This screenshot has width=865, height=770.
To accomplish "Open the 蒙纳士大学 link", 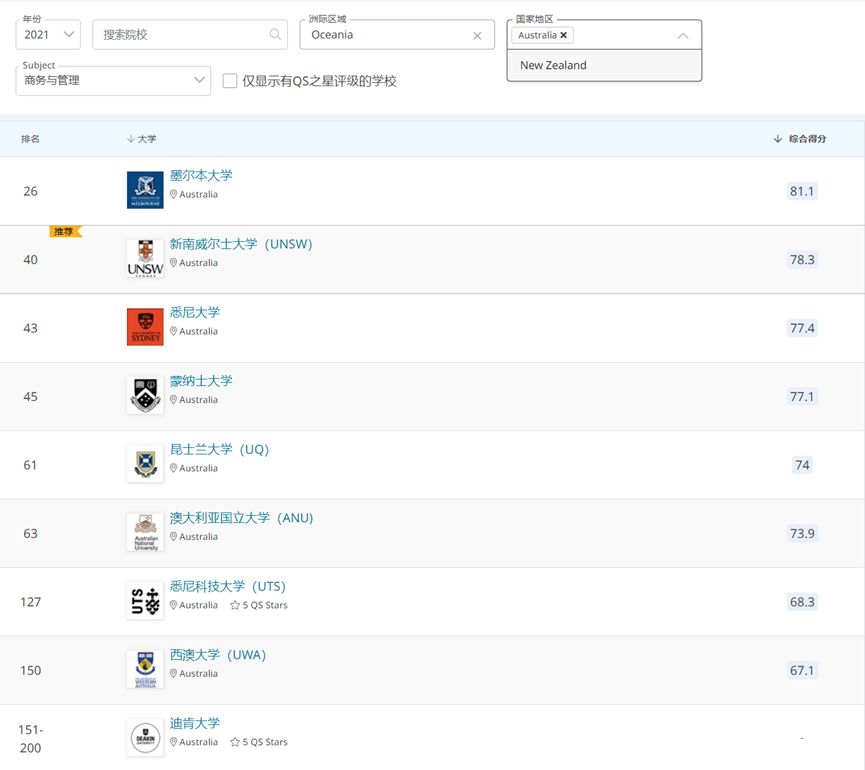I will tap(201, 381).
